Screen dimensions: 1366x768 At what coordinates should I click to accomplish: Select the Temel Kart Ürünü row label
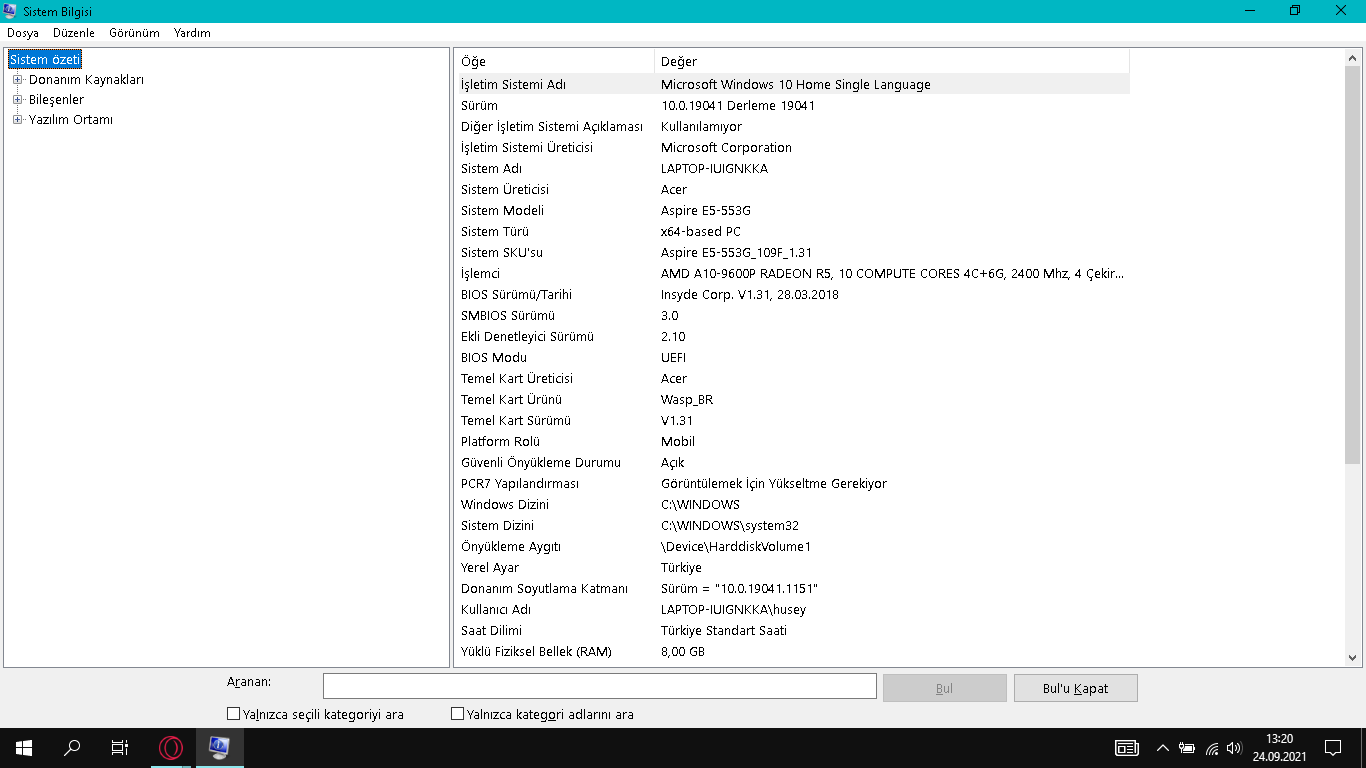click(x=511, y=400)
